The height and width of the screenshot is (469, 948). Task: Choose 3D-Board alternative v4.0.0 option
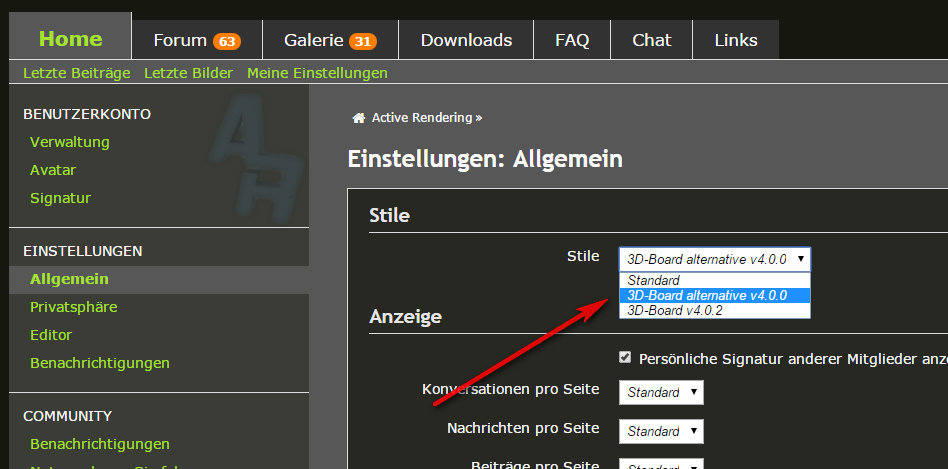(x=715, y=296)
